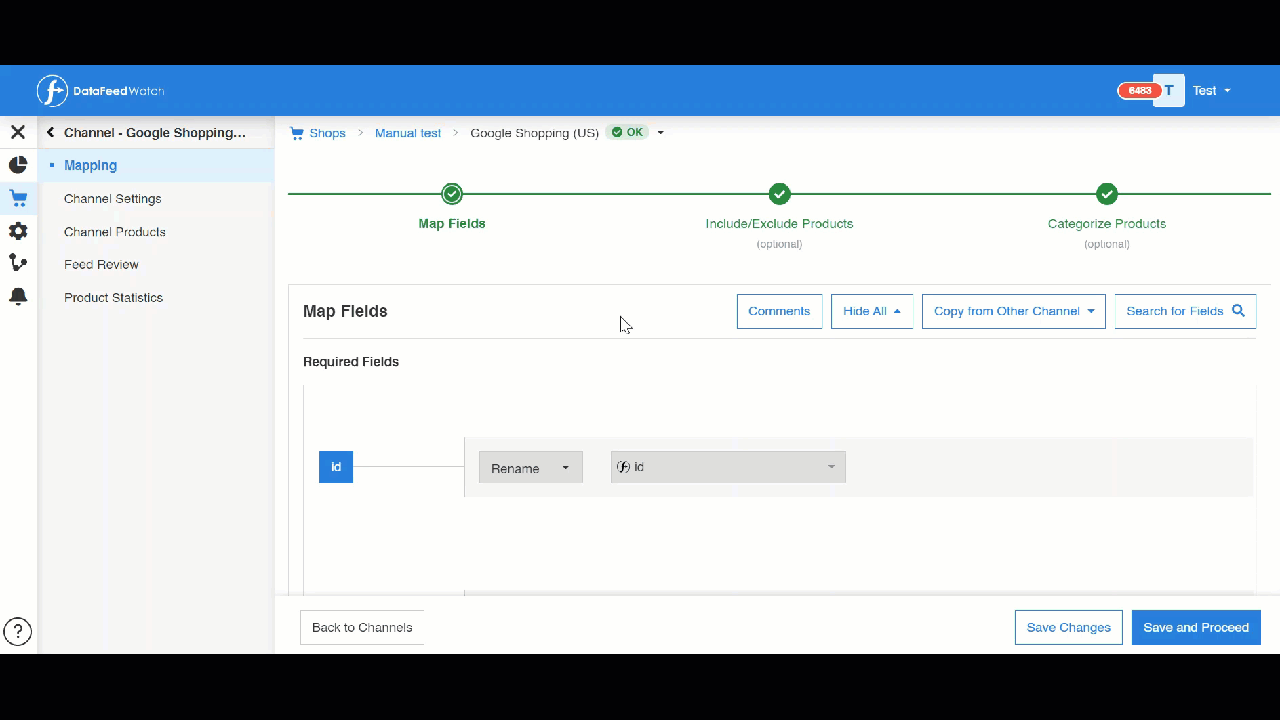The width and height of the screenshot is (1280, 720).
Task: Go to Feed Review in the sidebar
Action: (x=101, y=264)
